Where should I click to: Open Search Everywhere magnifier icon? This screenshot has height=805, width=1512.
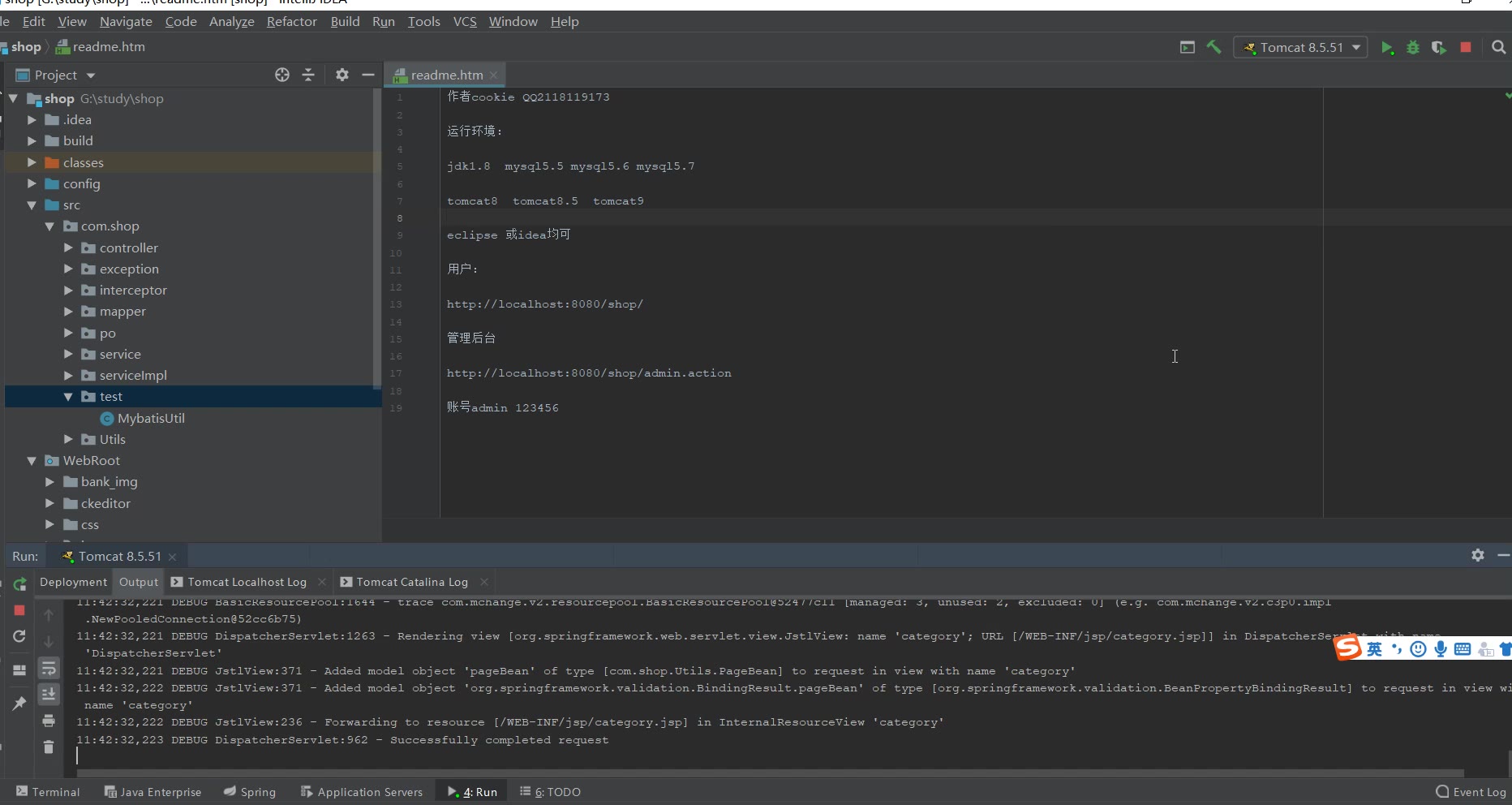[x=1498, y=48]
